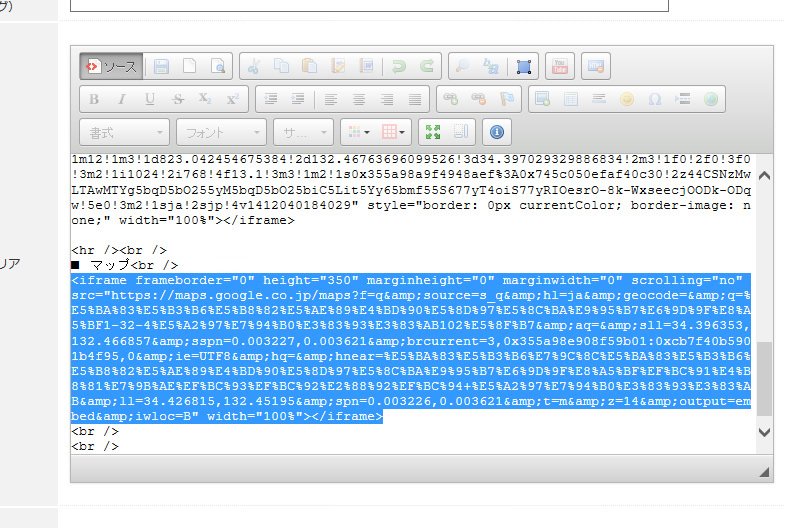Click the Save floppy disk icon
The height and width of the screenshot is (528, 800).
click(x=161, y=66)
